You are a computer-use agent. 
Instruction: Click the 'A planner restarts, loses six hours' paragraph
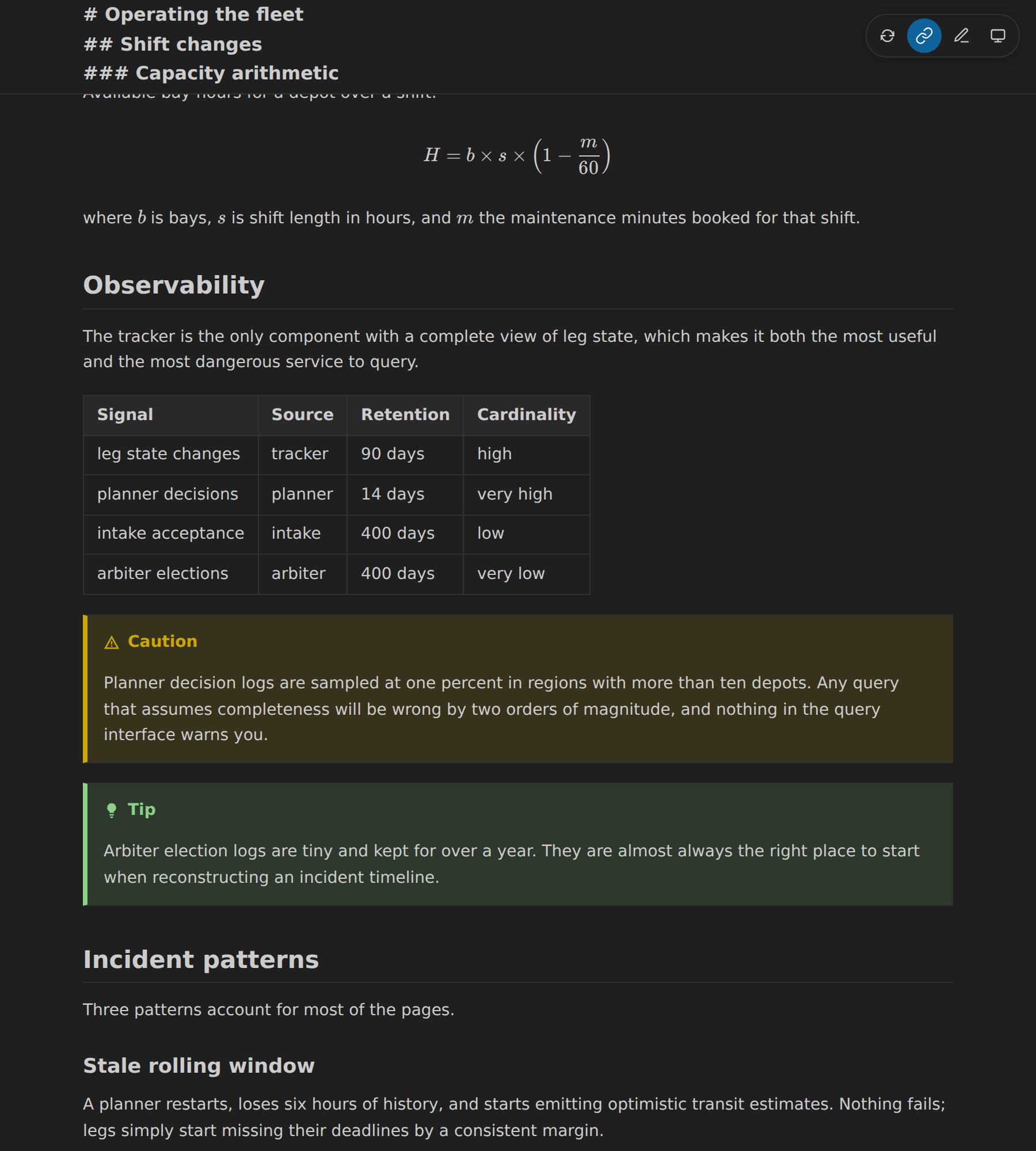tap(514, 1118)
